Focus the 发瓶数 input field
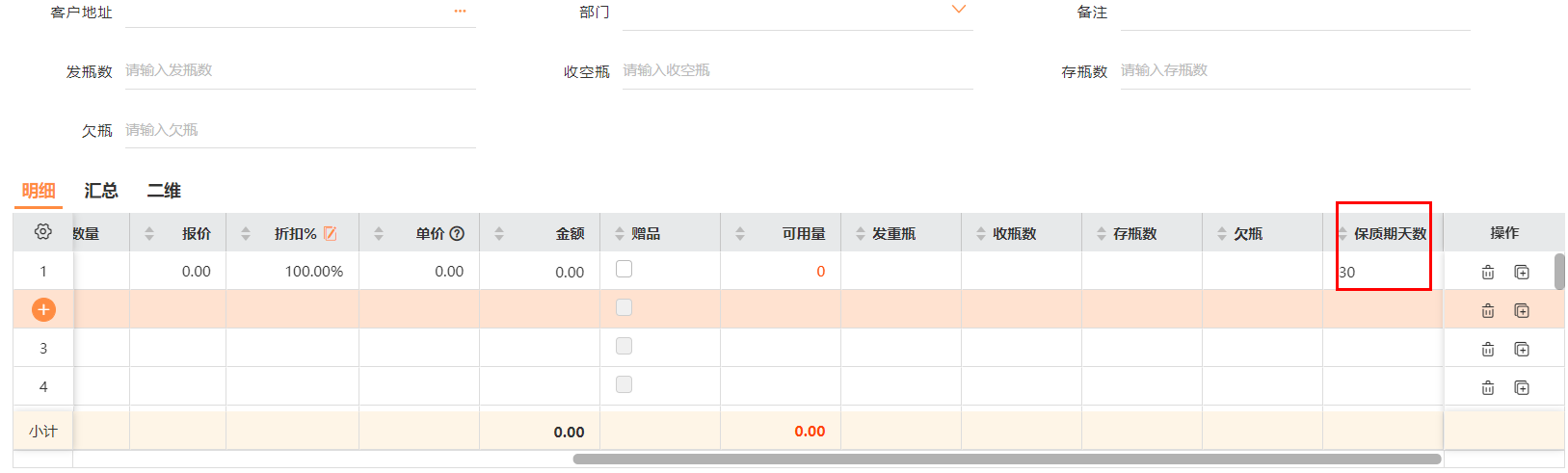This screenshot has width=1568, height=473. coord(299,70)
